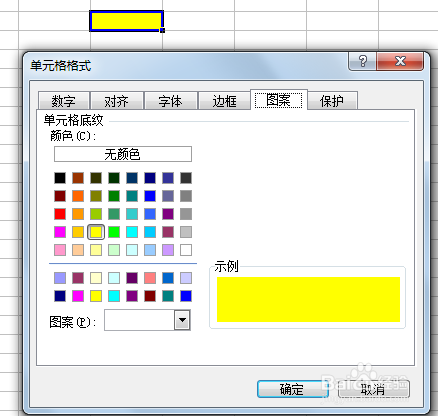Pick the magenta swatch in the fourth main row

60,232
